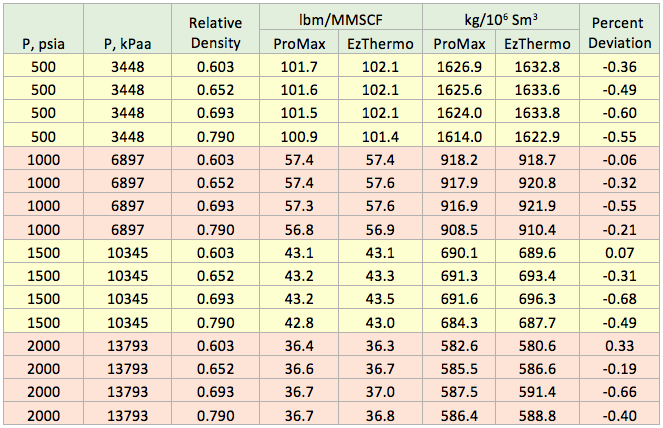
Task: Click the deviation cell '-0.31'
Action: [x=619, y=275]
